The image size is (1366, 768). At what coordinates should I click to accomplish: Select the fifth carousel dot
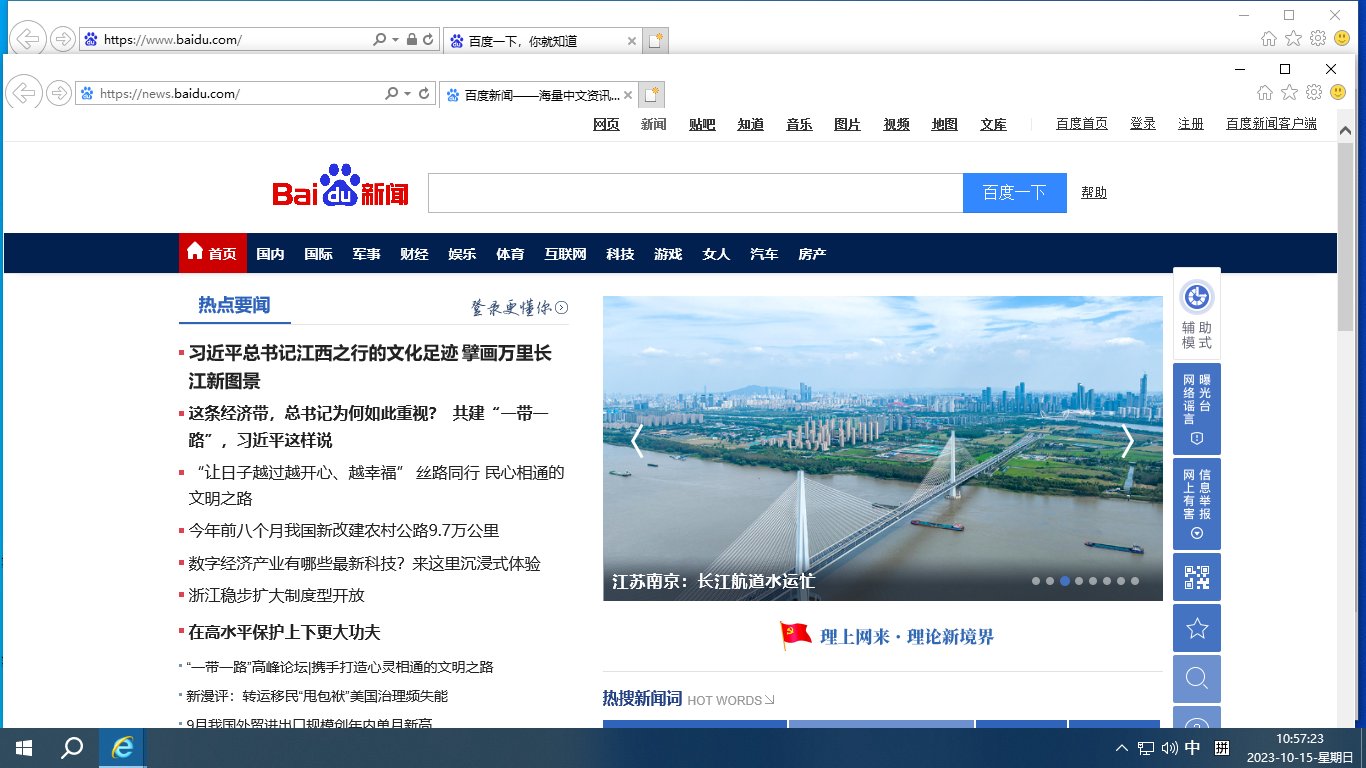[1092, 579]
